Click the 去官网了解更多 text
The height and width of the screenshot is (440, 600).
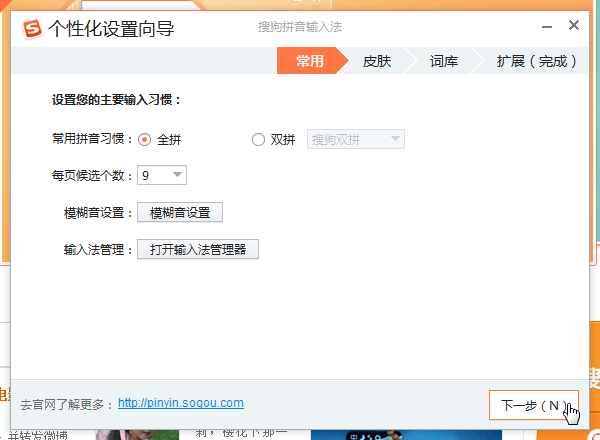pyautogui.click(x=66, y=404)
